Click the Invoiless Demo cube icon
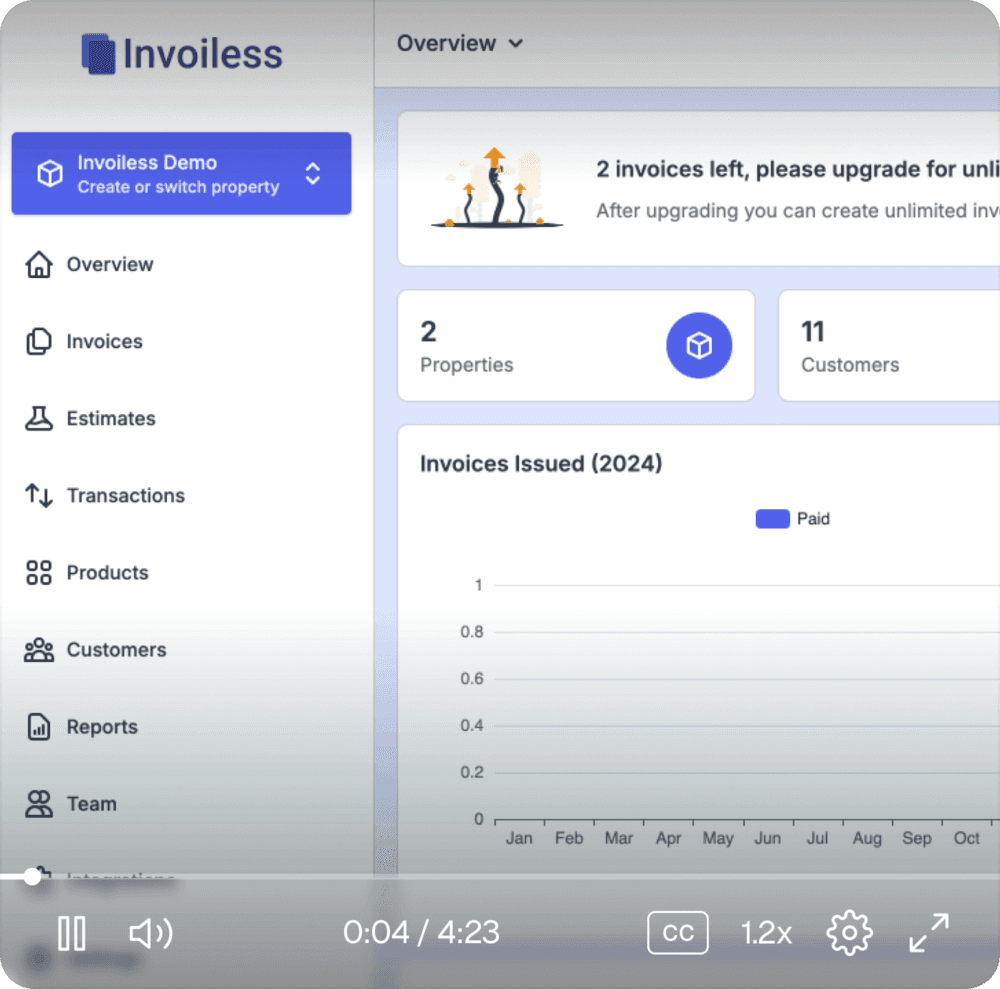 point(50,173)
